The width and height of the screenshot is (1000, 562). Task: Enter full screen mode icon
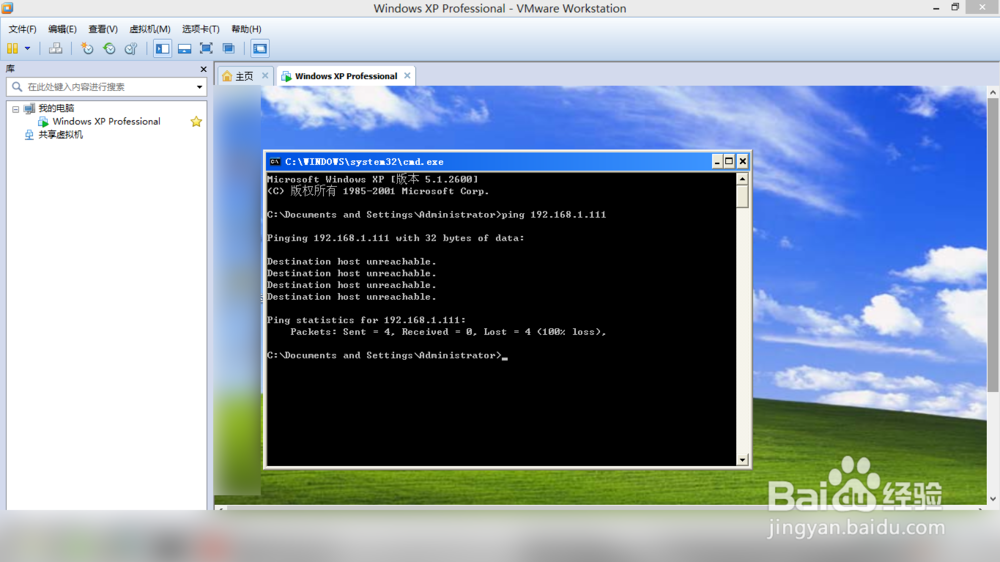pos(206,48)
